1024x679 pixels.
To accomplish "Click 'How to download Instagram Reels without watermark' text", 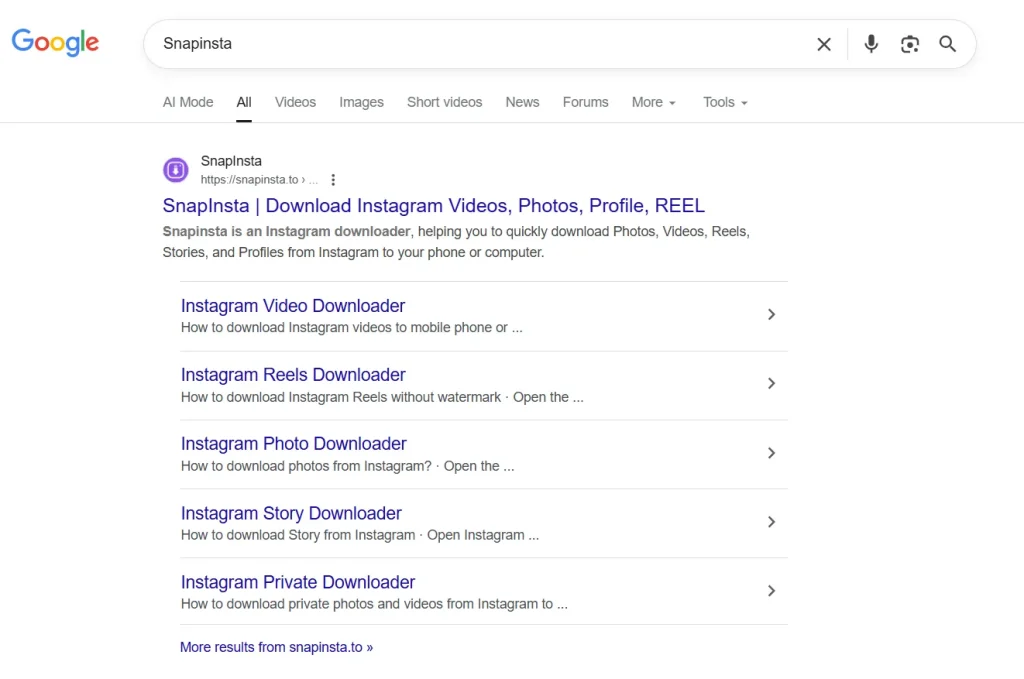I will [341, 397].
